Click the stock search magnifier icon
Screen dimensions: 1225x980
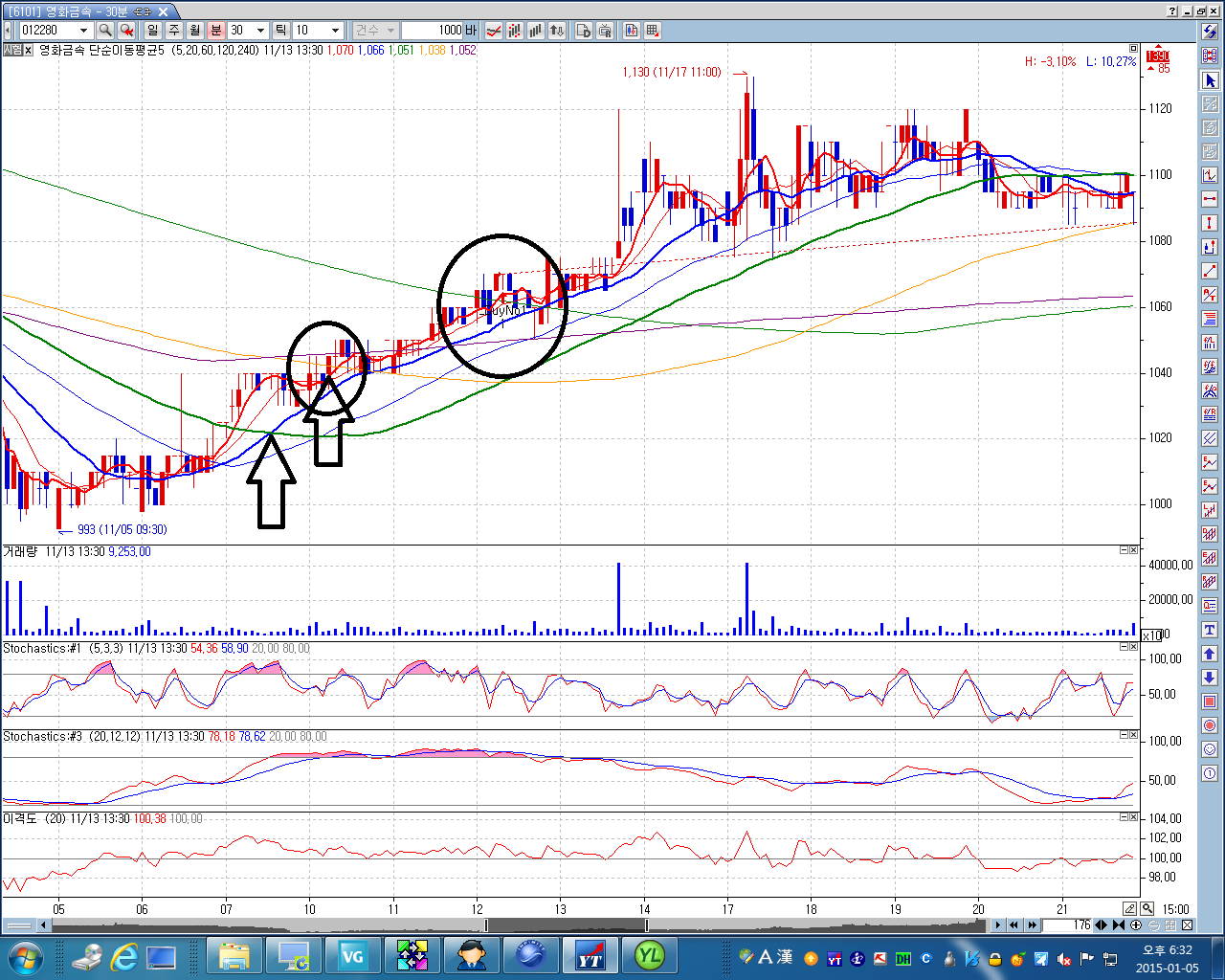[x=105, y=31]
